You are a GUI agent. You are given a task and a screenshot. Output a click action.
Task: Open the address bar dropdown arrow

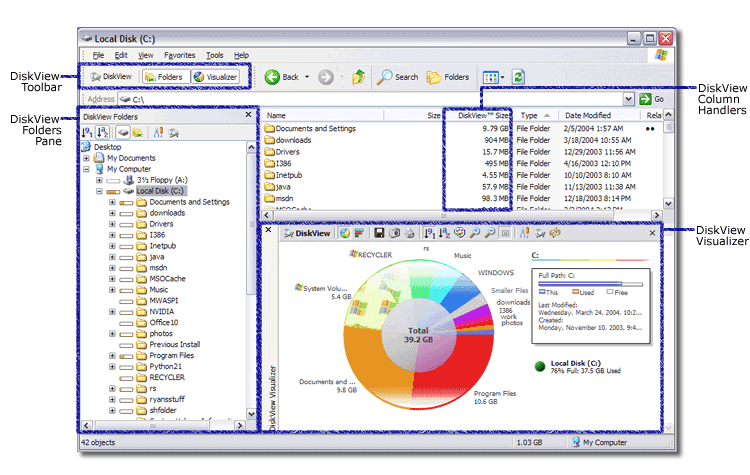(627, 99)
